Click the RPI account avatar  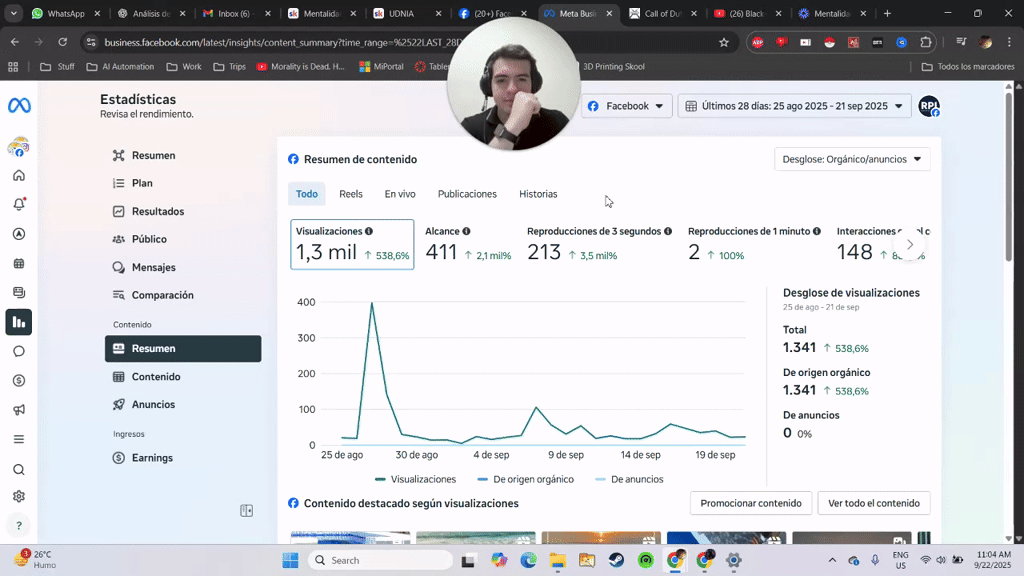coord(929,106)
